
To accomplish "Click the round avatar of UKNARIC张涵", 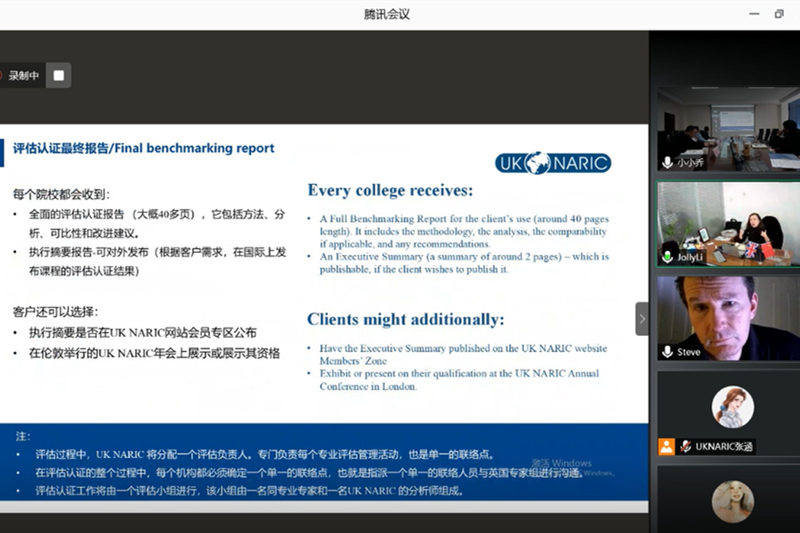I will click(732, 407).
